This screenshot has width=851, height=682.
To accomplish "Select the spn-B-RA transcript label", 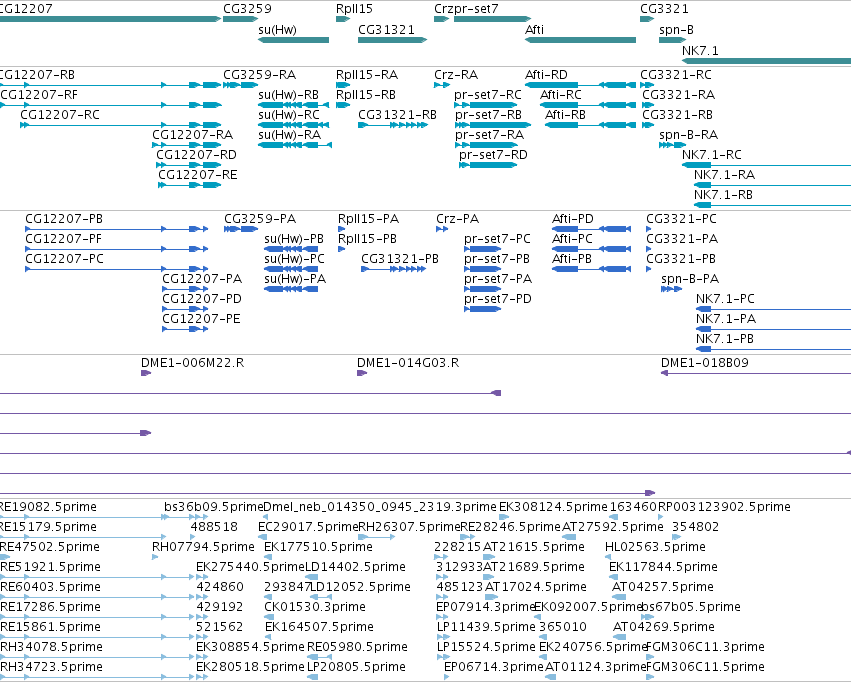I will point(688,135).
